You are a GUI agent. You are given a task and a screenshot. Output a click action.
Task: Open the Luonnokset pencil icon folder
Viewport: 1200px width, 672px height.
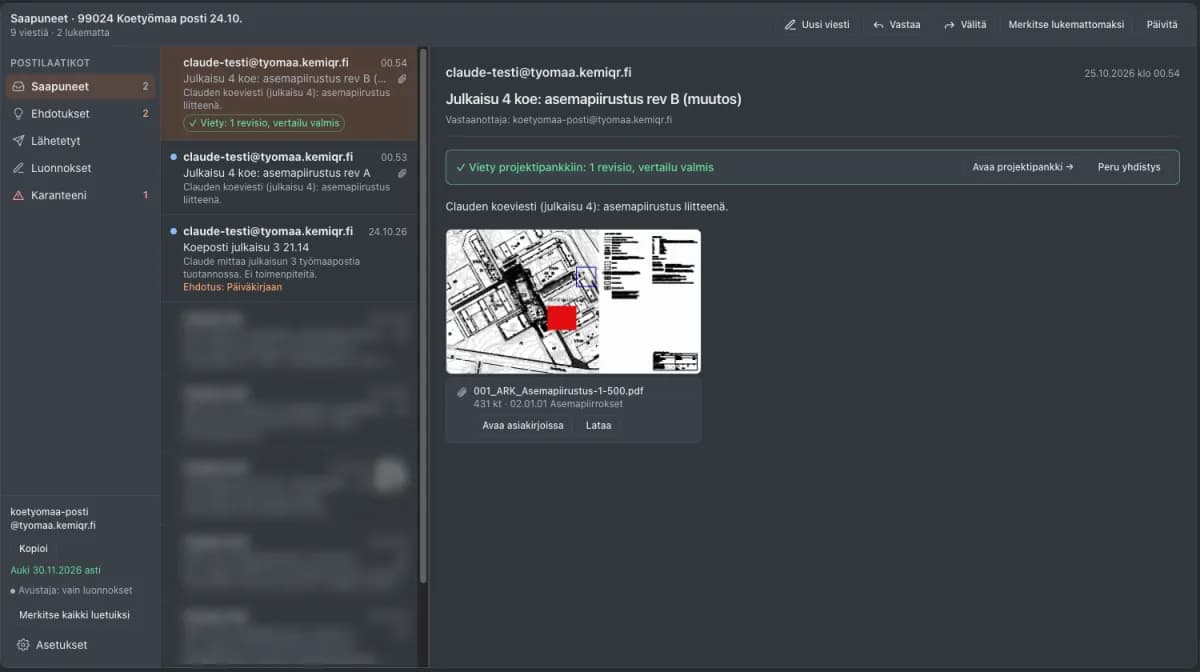pyautogui.click(x=19, y=168)
